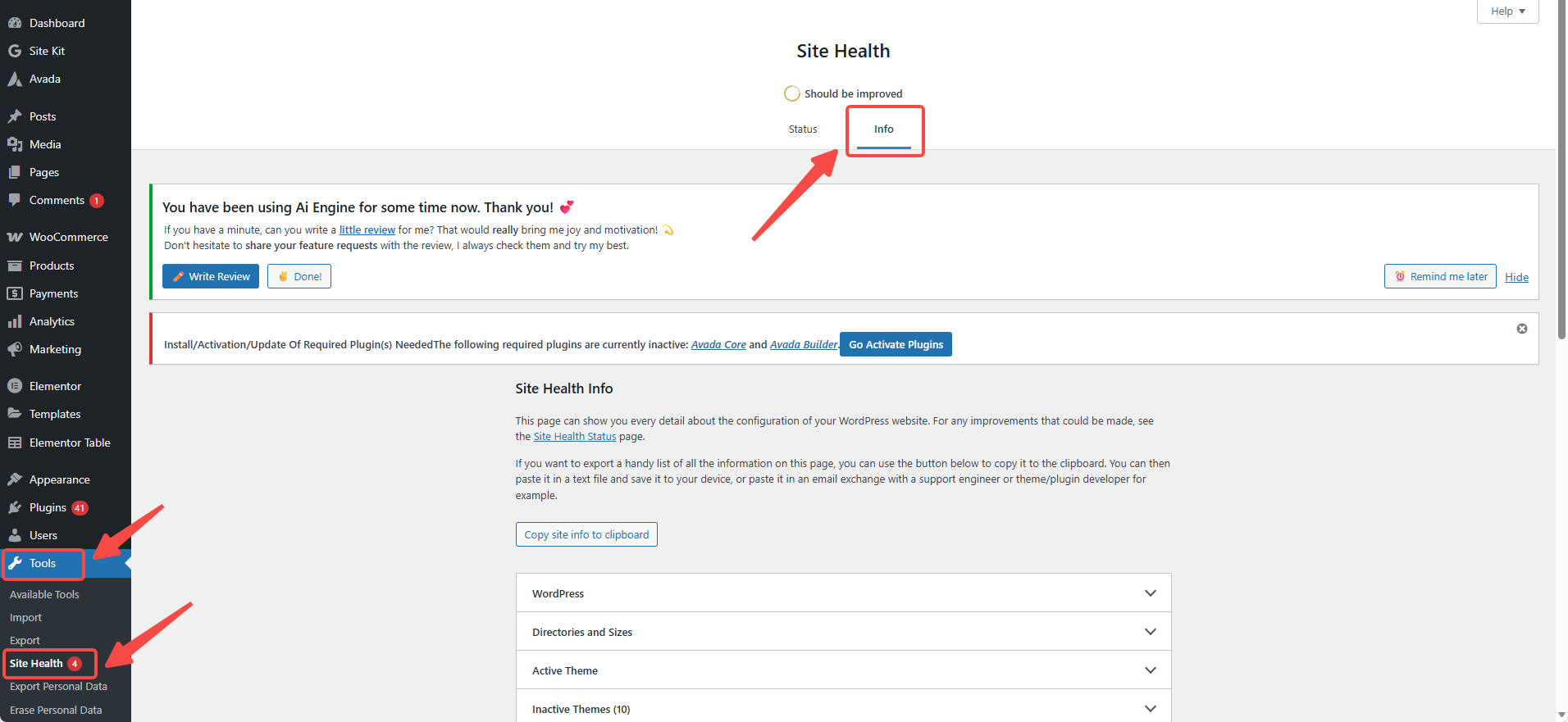Click the Analytics bar chart icon
The image size is (1568, 722).
click(15, 321)
